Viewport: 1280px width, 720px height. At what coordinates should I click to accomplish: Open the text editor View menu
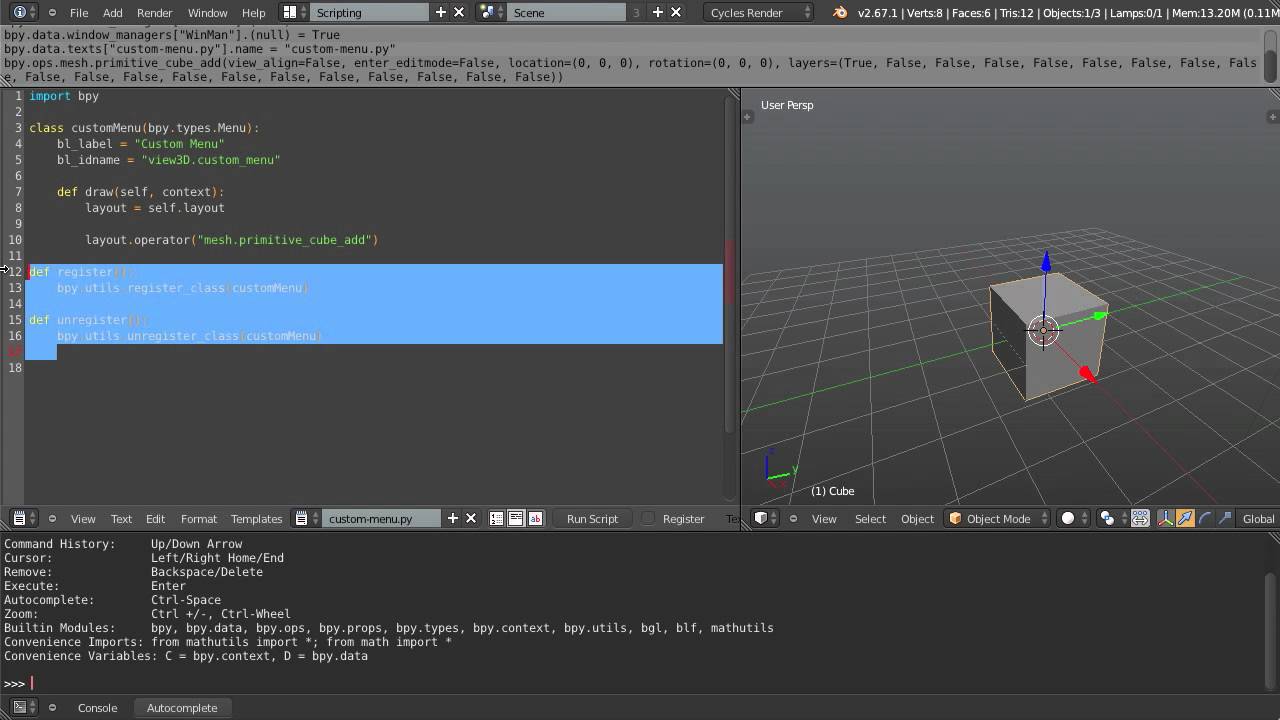pos(83,518)
